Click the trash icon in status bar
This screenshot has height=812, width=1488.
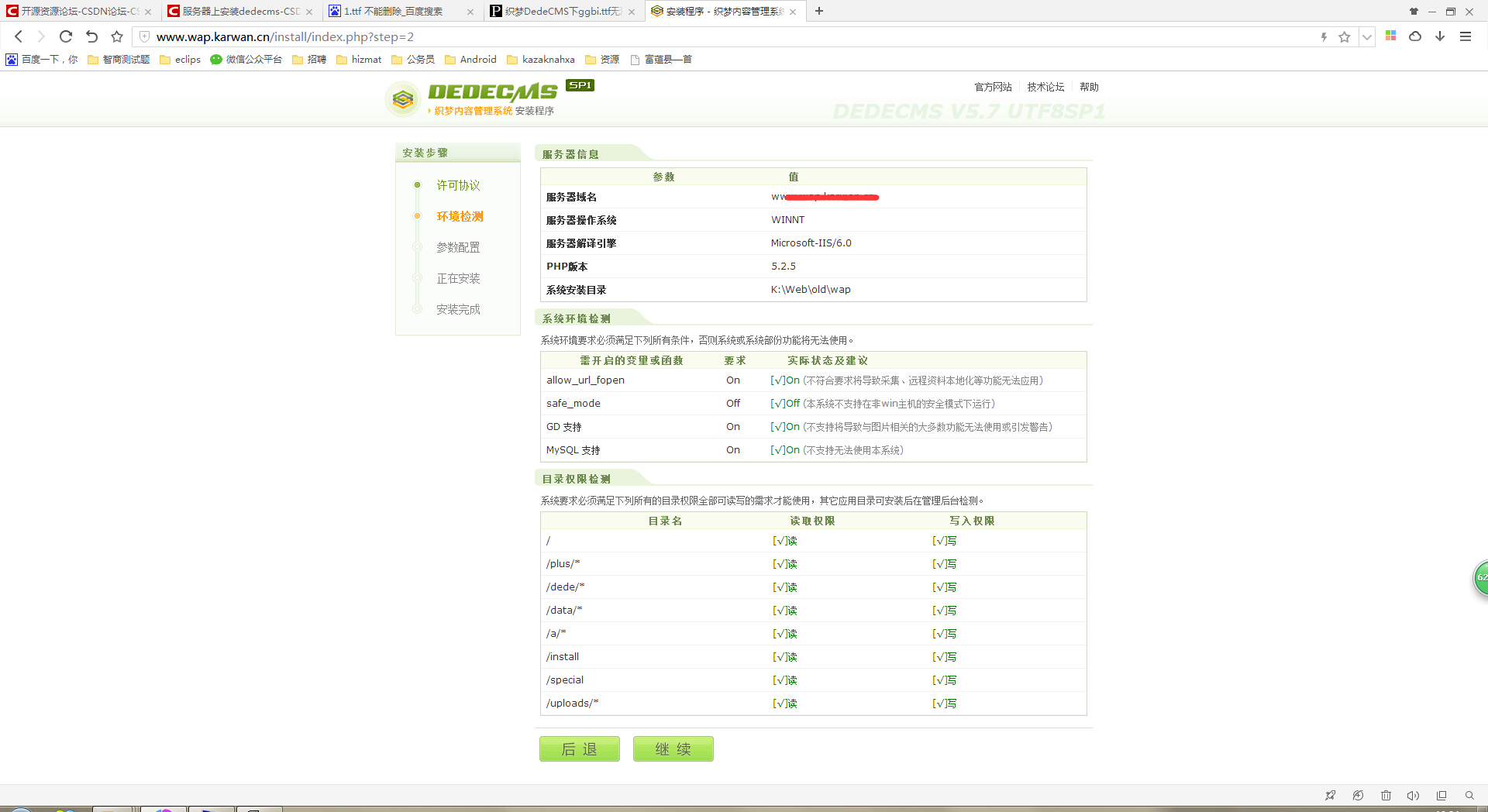(1386, 795)
